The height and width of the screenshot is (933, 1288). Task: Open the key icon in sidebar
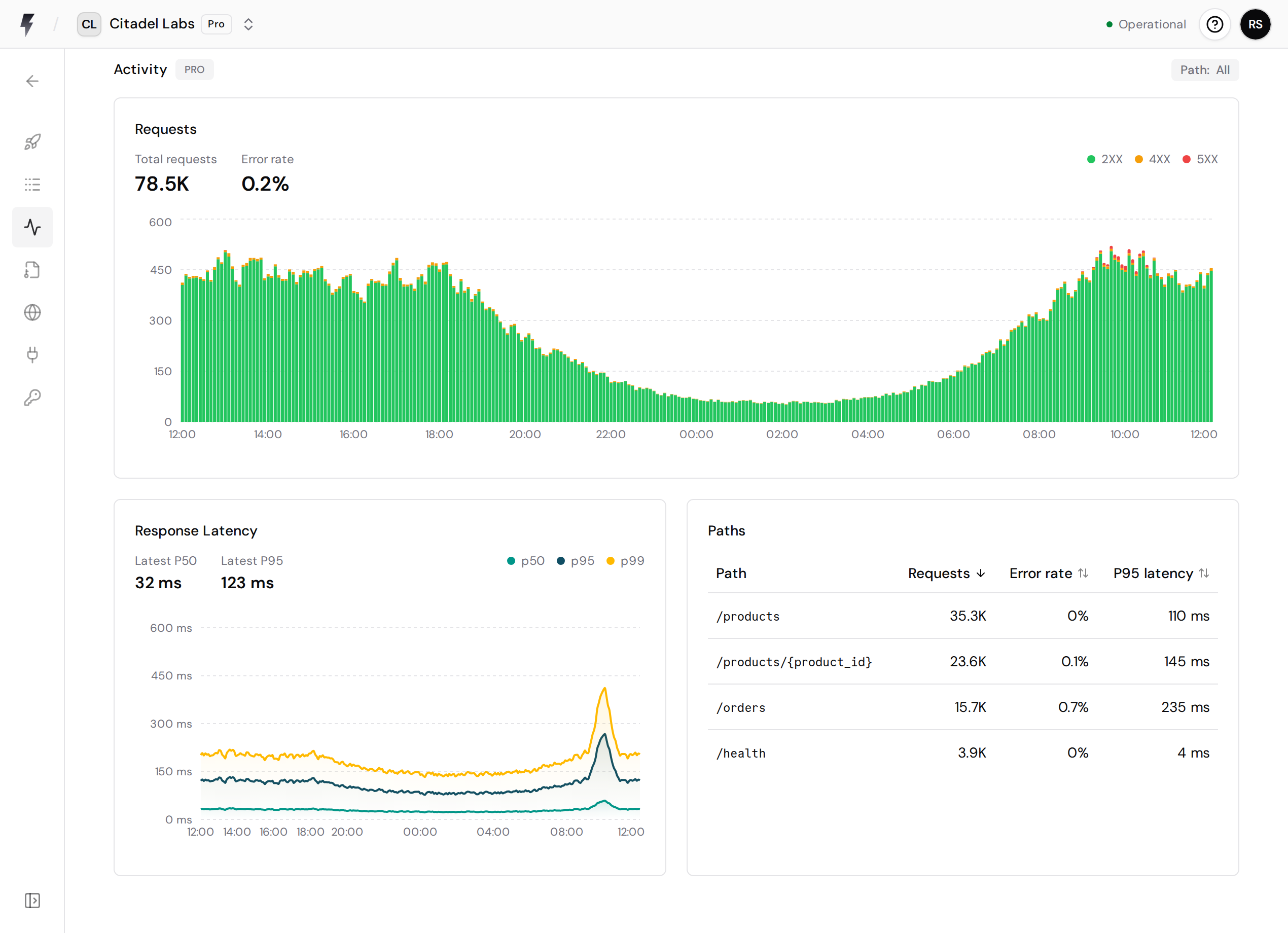pyautogui.click(x=32, y=398)
